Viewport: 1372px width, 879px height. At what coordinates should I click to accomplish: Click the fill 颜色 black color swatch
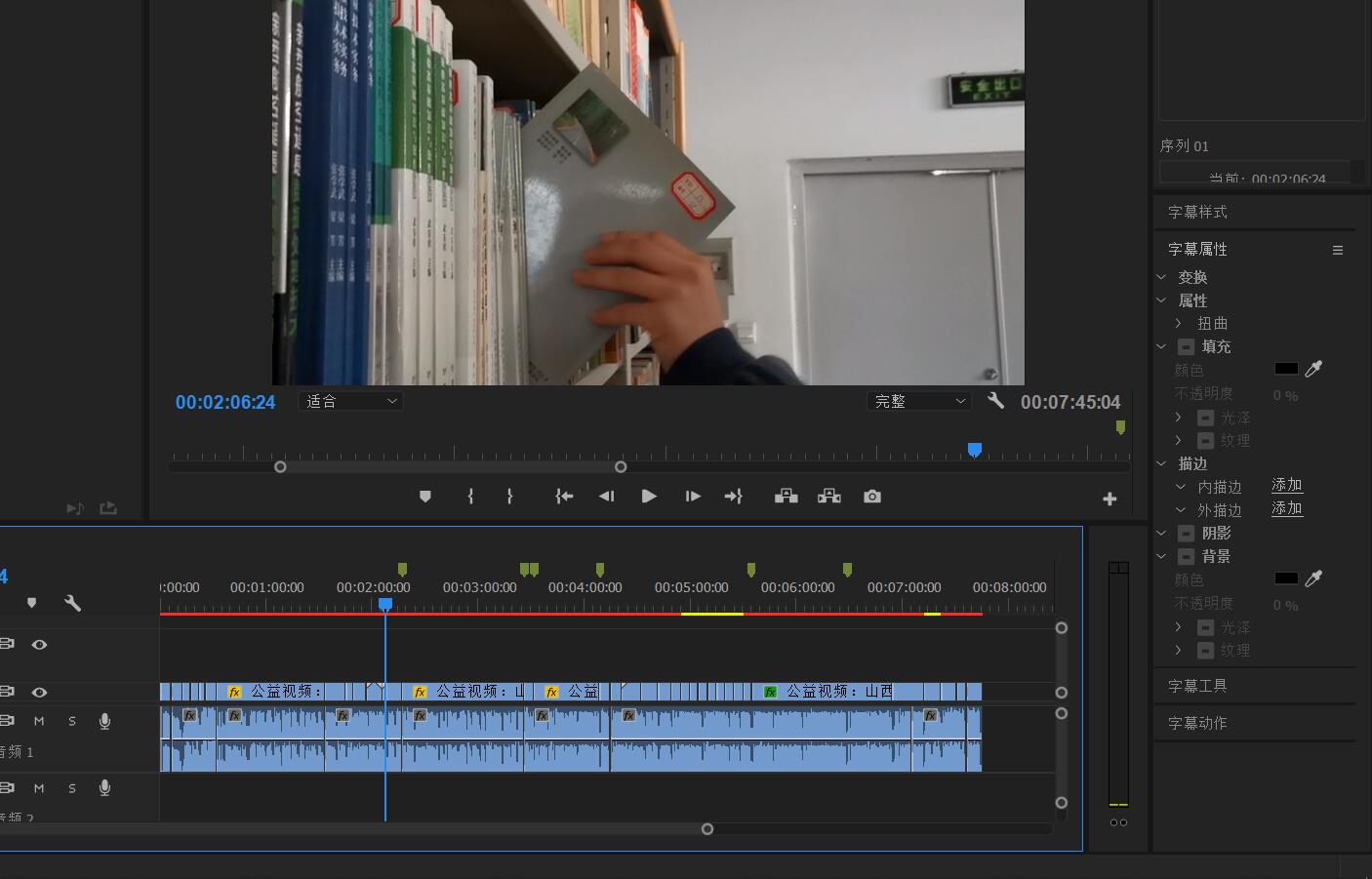1286,369
